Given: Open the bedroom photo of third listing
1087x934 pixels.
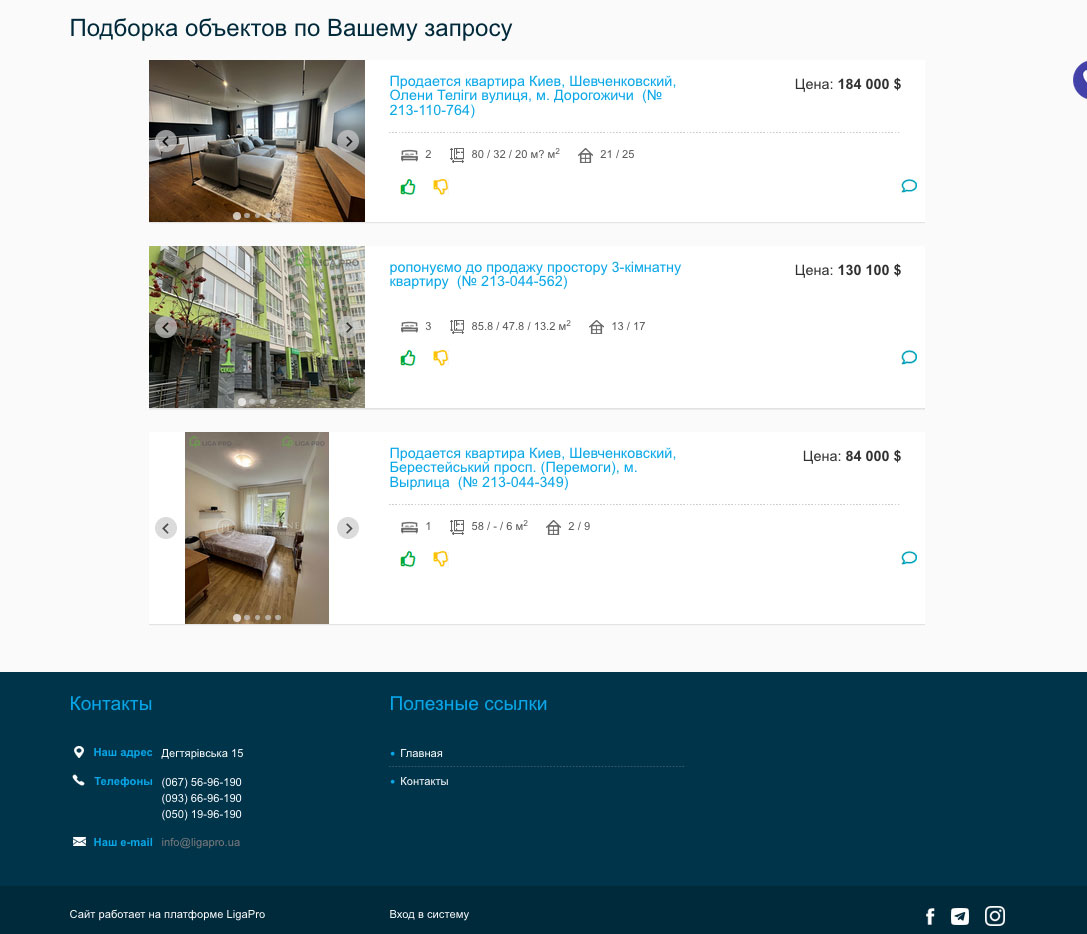Looking at the screenshot, I should click(256, 528).
